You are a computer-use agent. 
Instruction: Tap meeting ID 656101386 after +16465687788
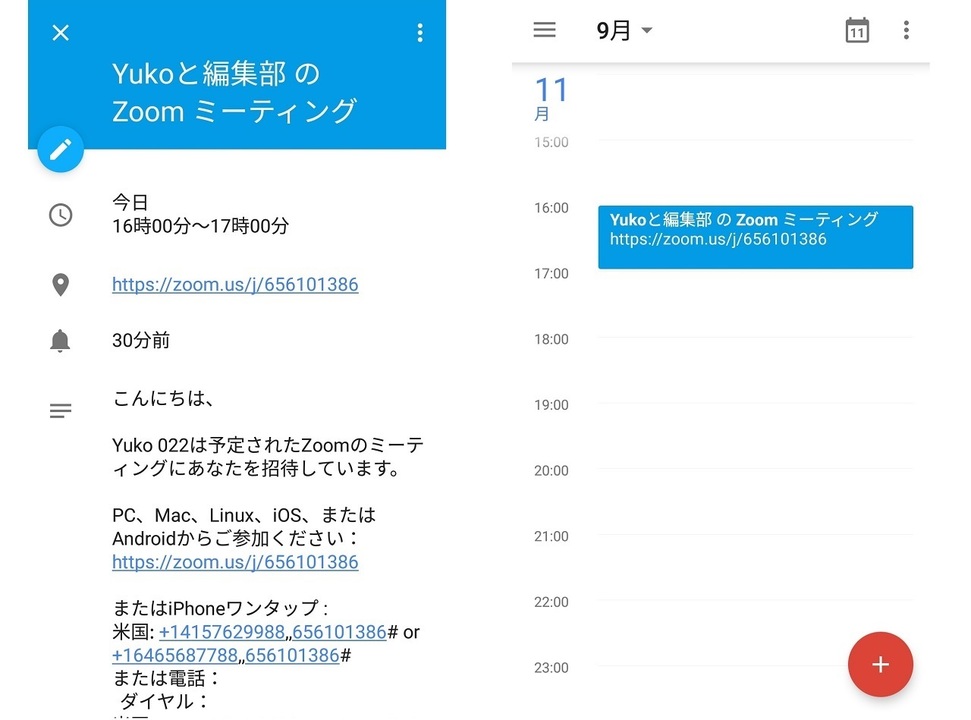(x=292, y=655)
